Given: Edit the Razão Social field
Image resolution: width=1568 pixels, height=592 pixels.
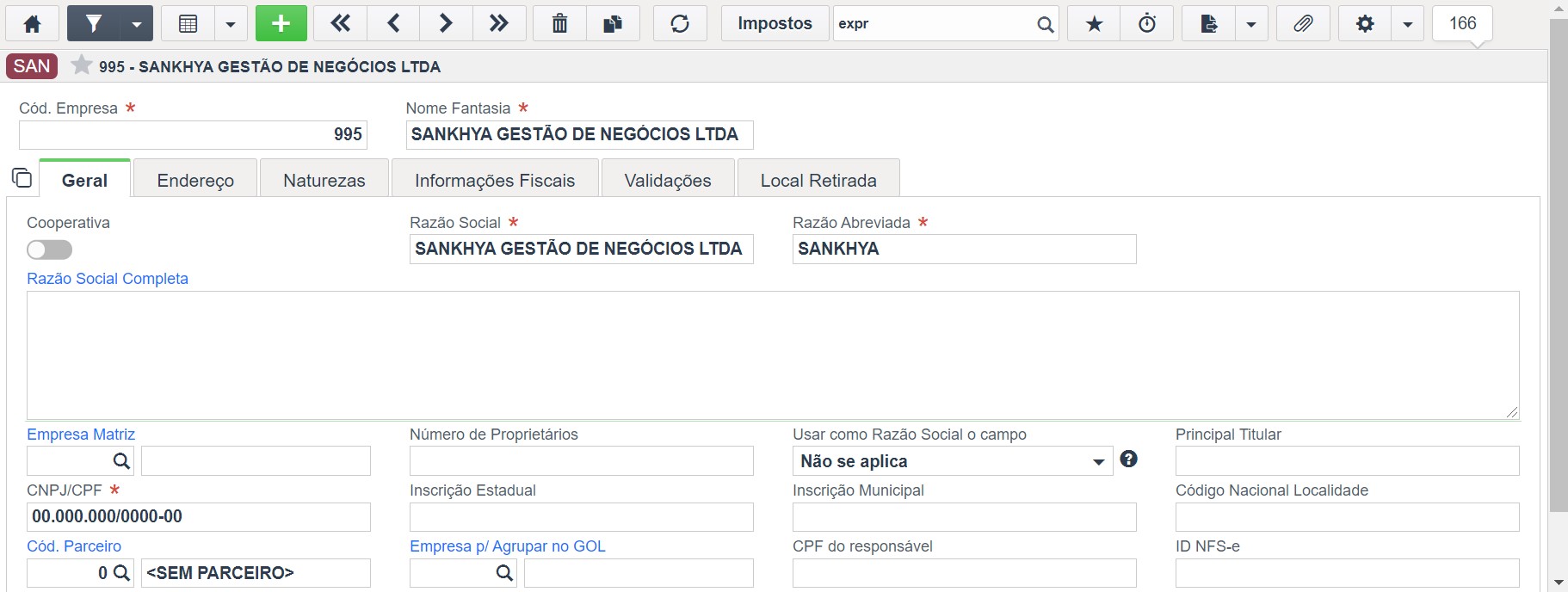Looking at the screenshot, I should (x=581, y=250).
